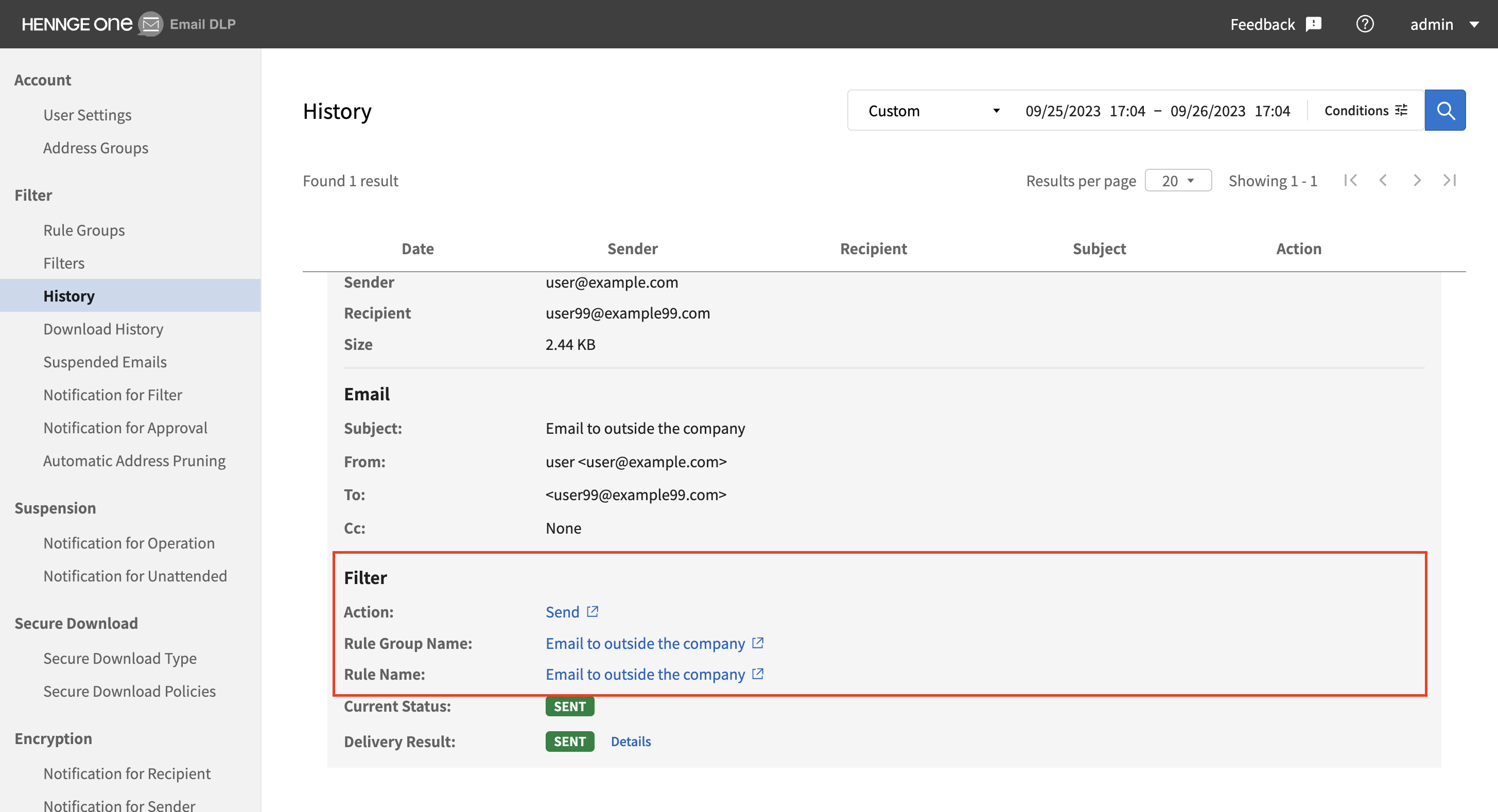Open Address Groups page
The width and height of the screenshot is (1498, 812).
click(x=95, y=148)
